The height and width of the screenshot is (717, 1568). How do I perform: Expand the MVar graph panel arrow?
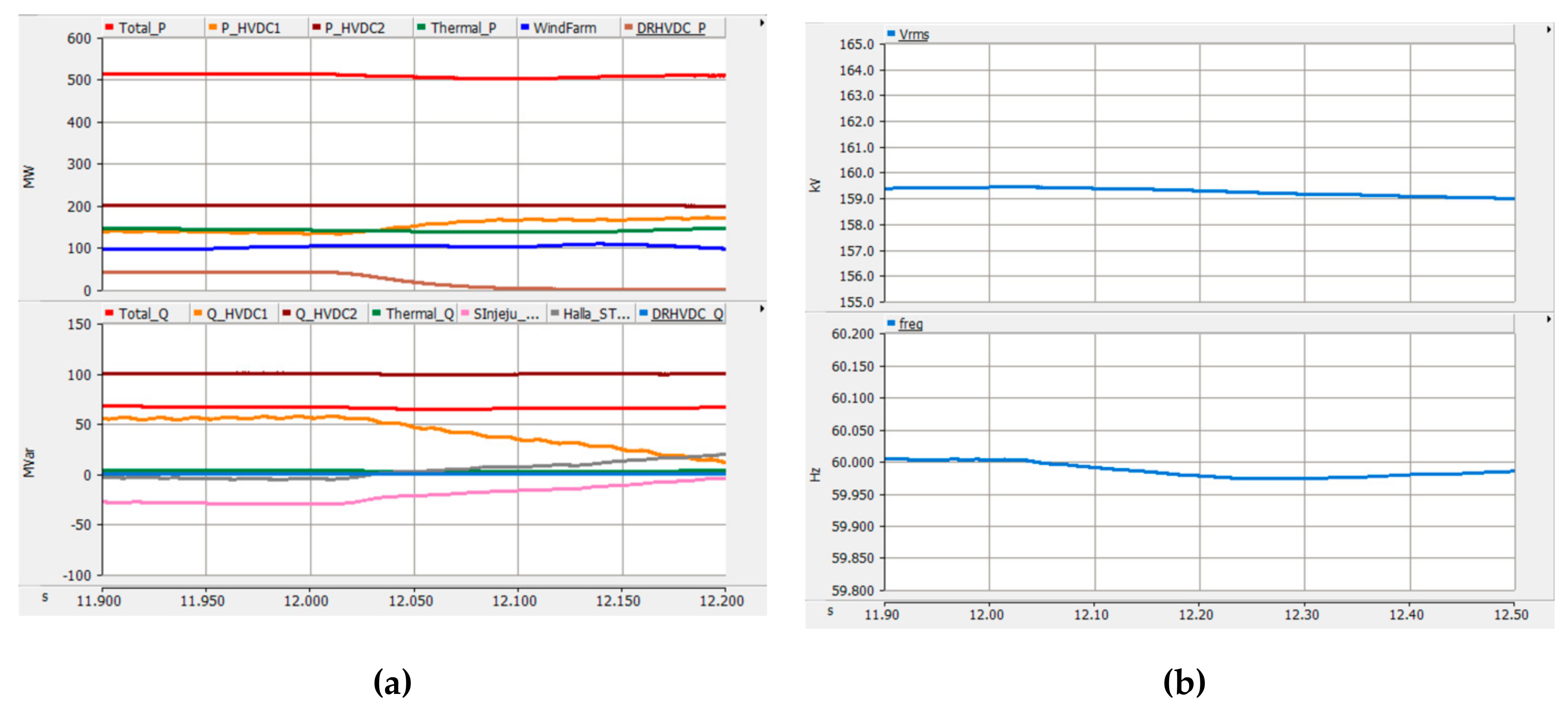tap(761, 309)
